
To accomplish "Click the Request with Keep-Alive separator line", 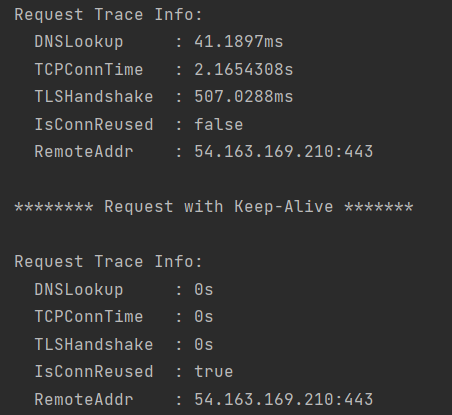I will [214, 207].
